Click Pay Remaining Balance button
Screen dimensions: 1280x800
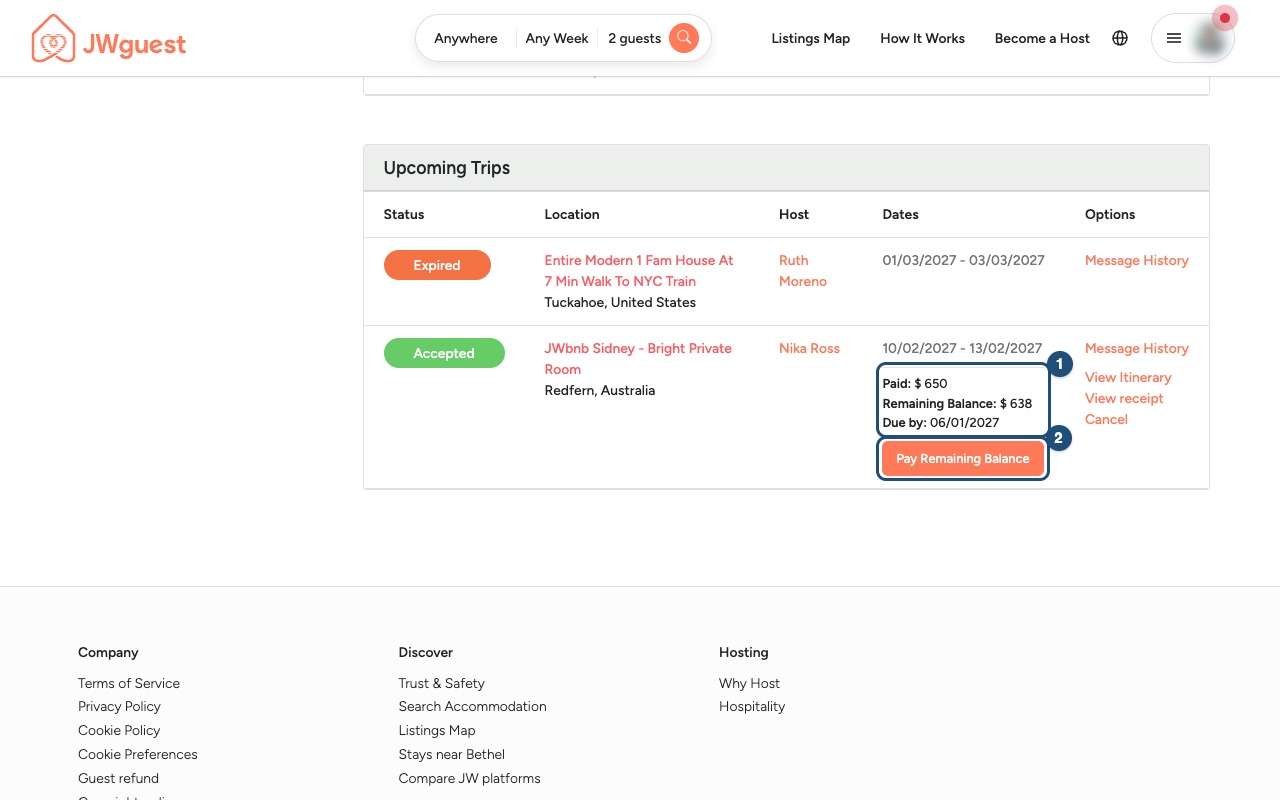963,459
